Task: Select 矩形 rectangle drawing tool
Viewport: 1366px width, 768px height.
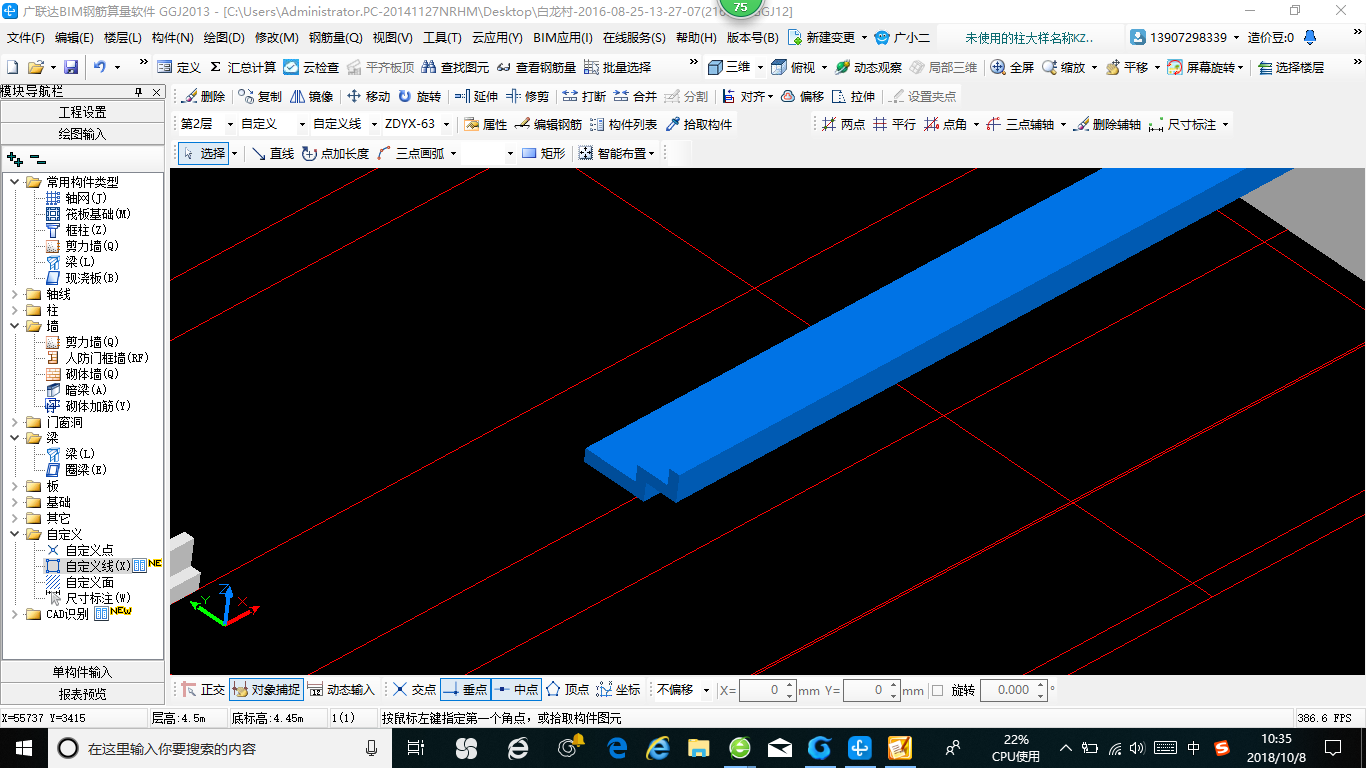Action: (543, 153)
